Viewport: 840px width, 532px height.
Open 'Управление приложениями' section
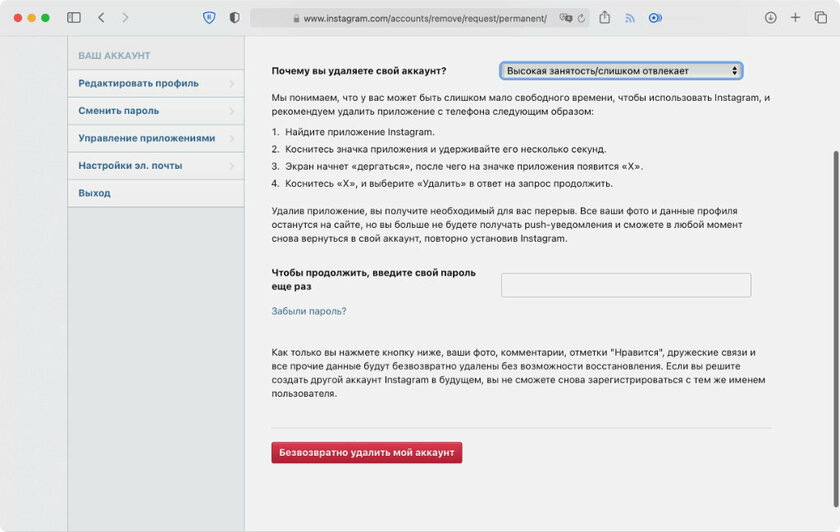click(x=147, y=138)
